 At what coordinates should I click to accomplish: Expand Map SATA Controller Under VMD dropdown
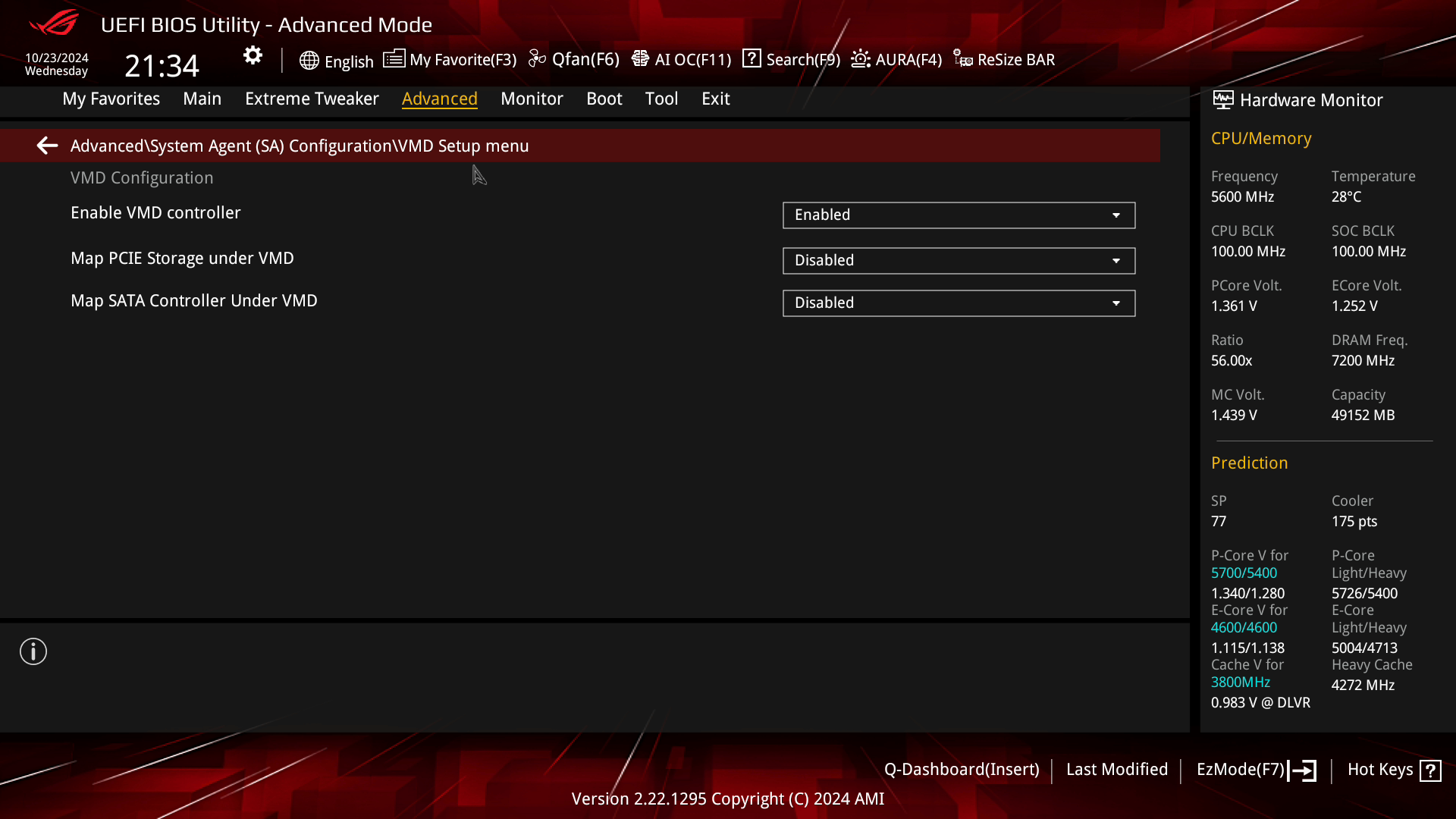tap(1116, 302)
